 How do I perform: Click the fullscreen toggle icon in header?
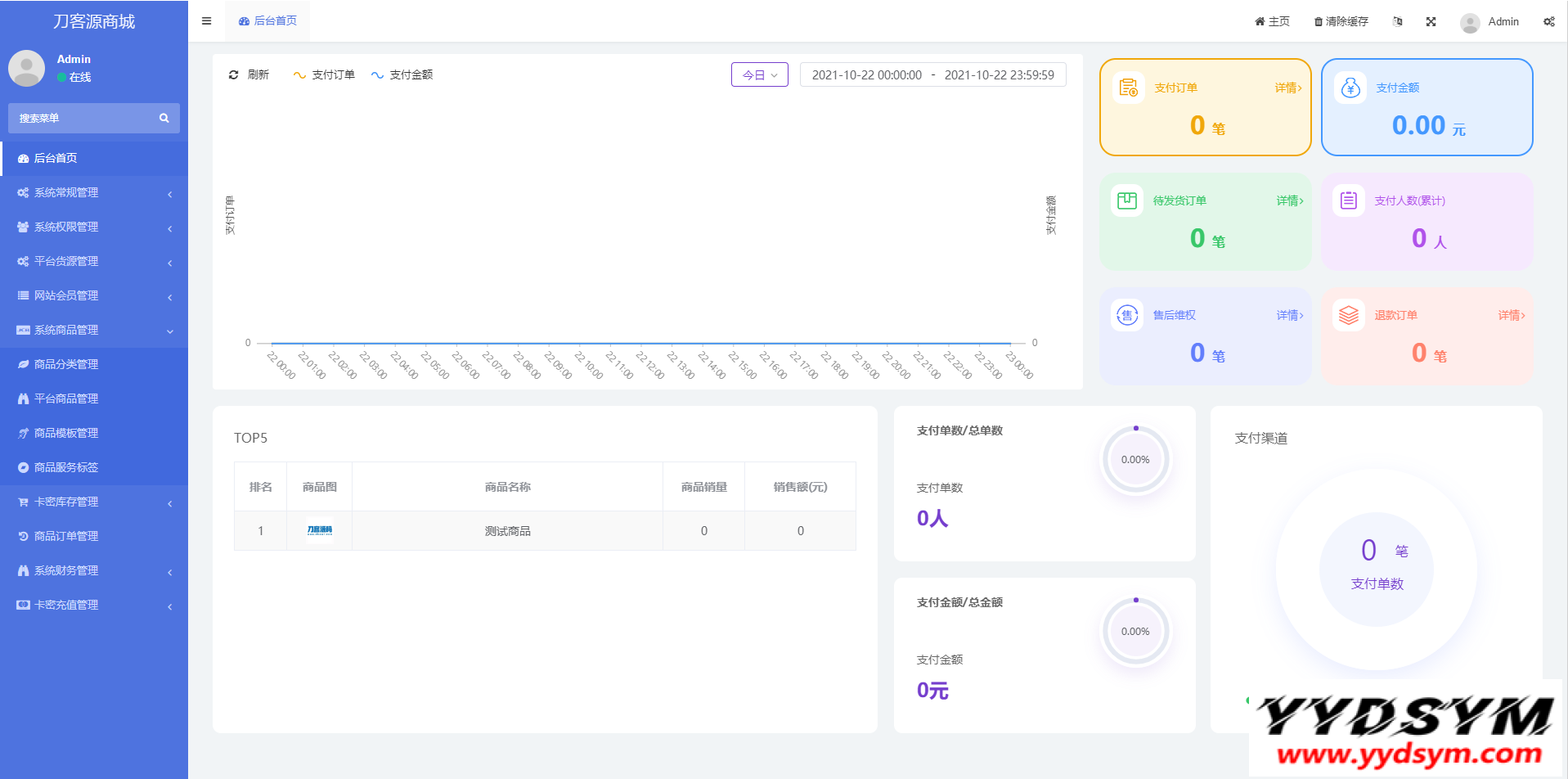pos(1431,22)
